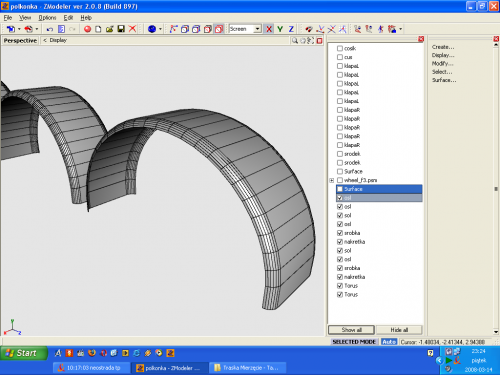This screenshot has width=500, height=375.
Task: Launch ZModeler from the quick launch bar
Action: pyautogui.click(x=170, y=353)
